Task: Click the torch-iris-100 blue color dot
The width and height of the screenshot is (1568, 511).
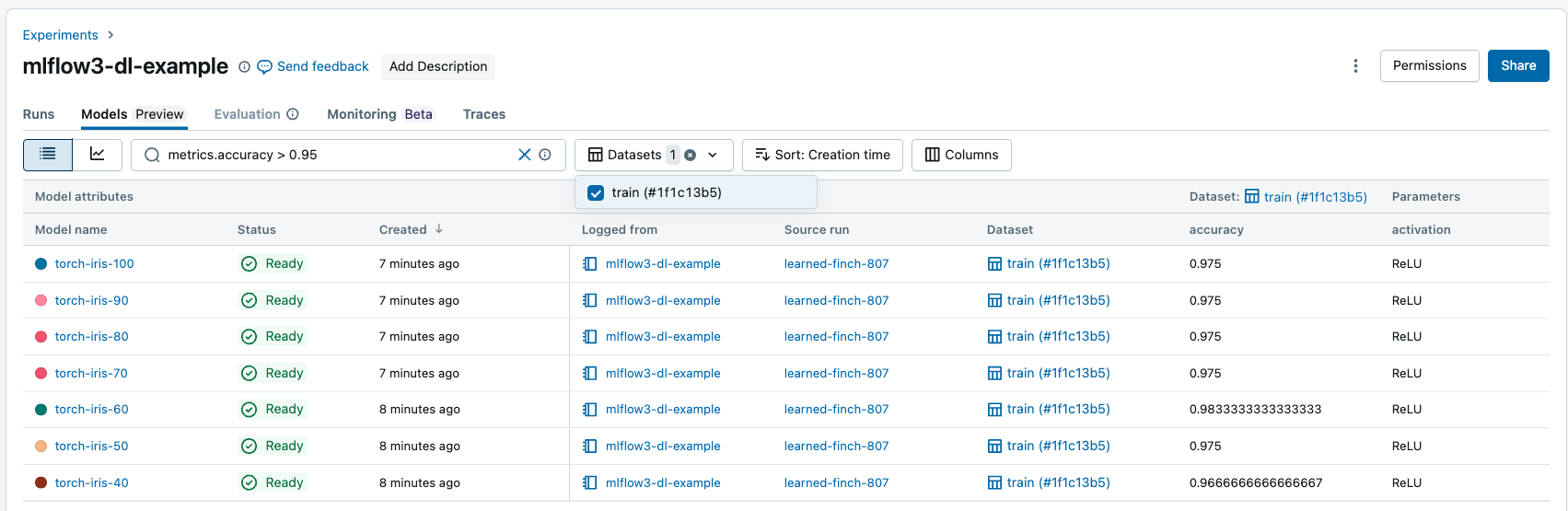Action: pyautogui.click(x=41, y=264)
